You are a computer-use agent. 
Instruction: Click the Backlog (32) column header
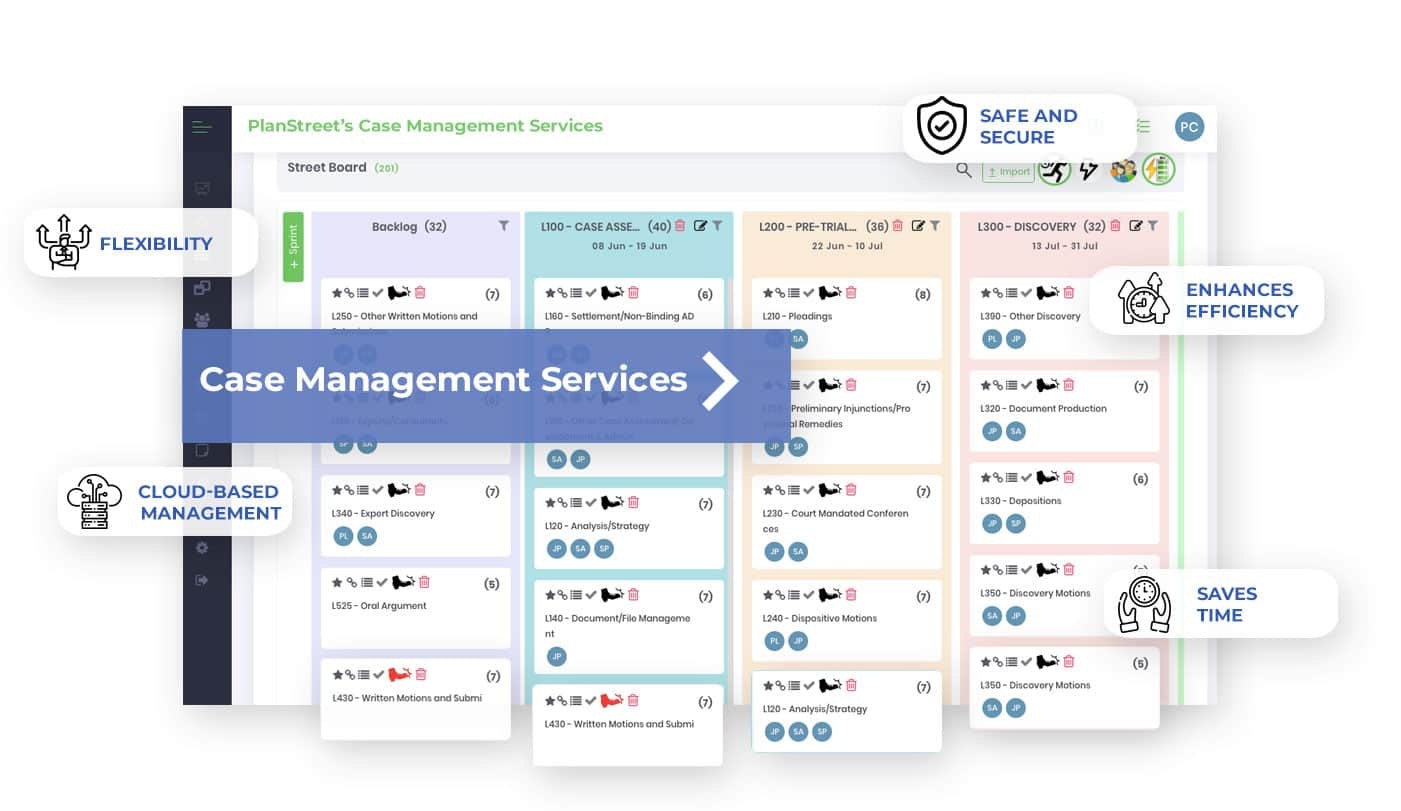point(409,227)
